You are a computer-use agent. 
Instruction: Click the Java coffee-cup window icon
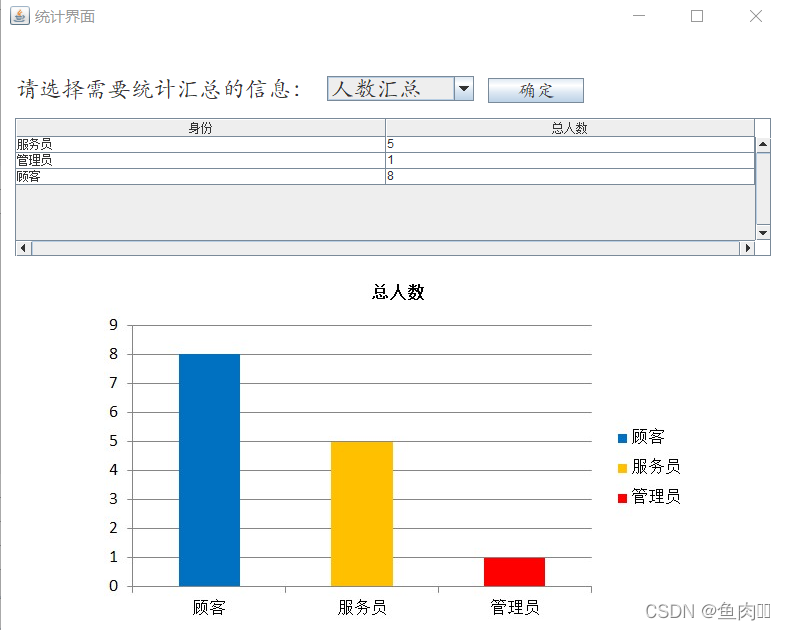point(20,16)
